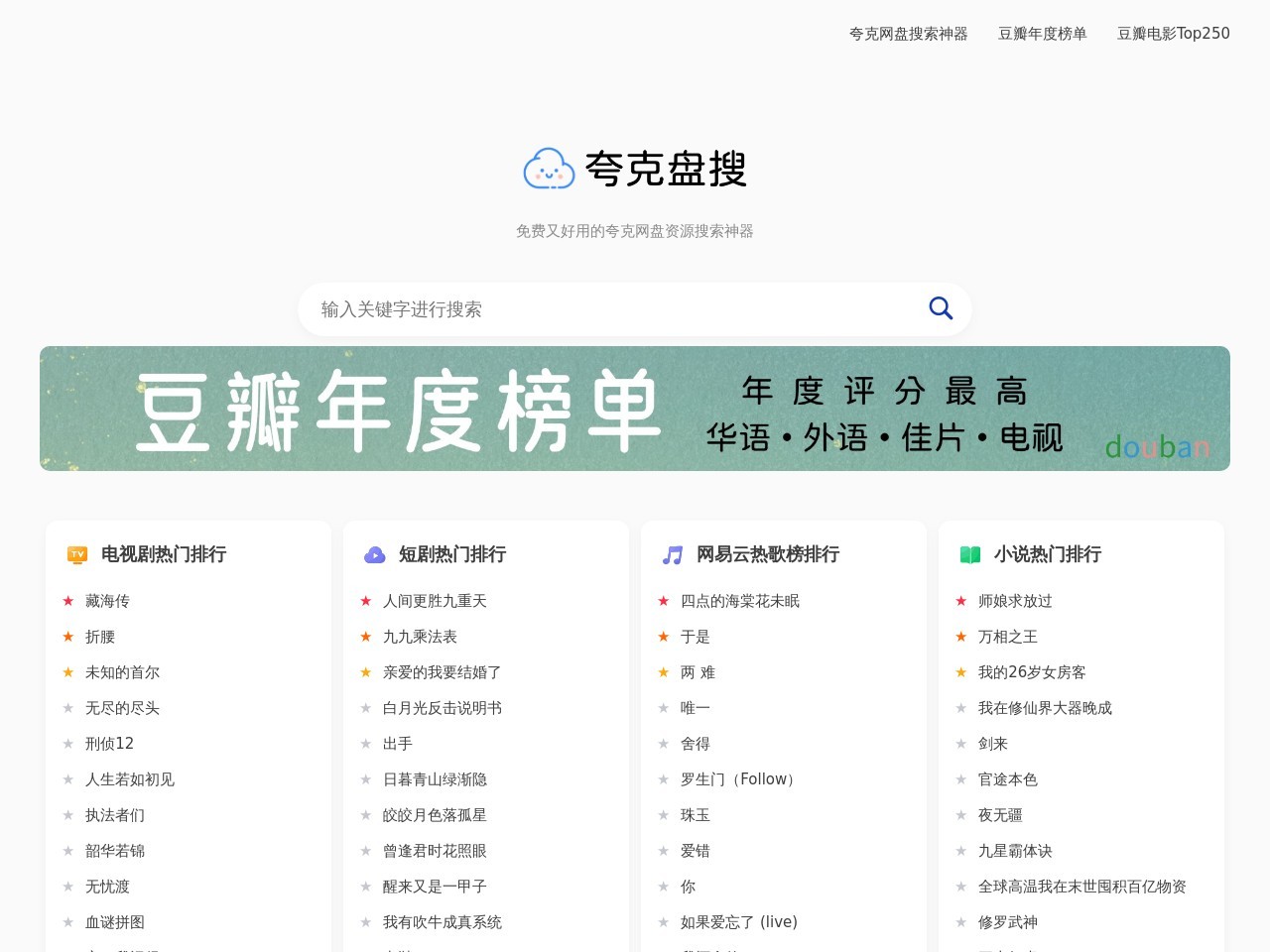1270x952 pixels.
Task: Select 皎皎月色落孤星 short drama
Action: point(435,815)
